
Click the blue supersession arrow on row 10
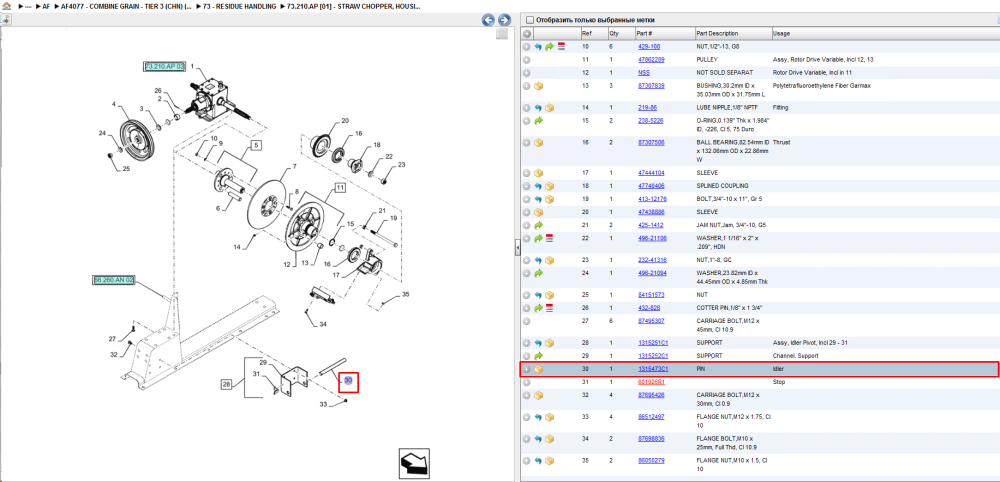tap(538, 47)
